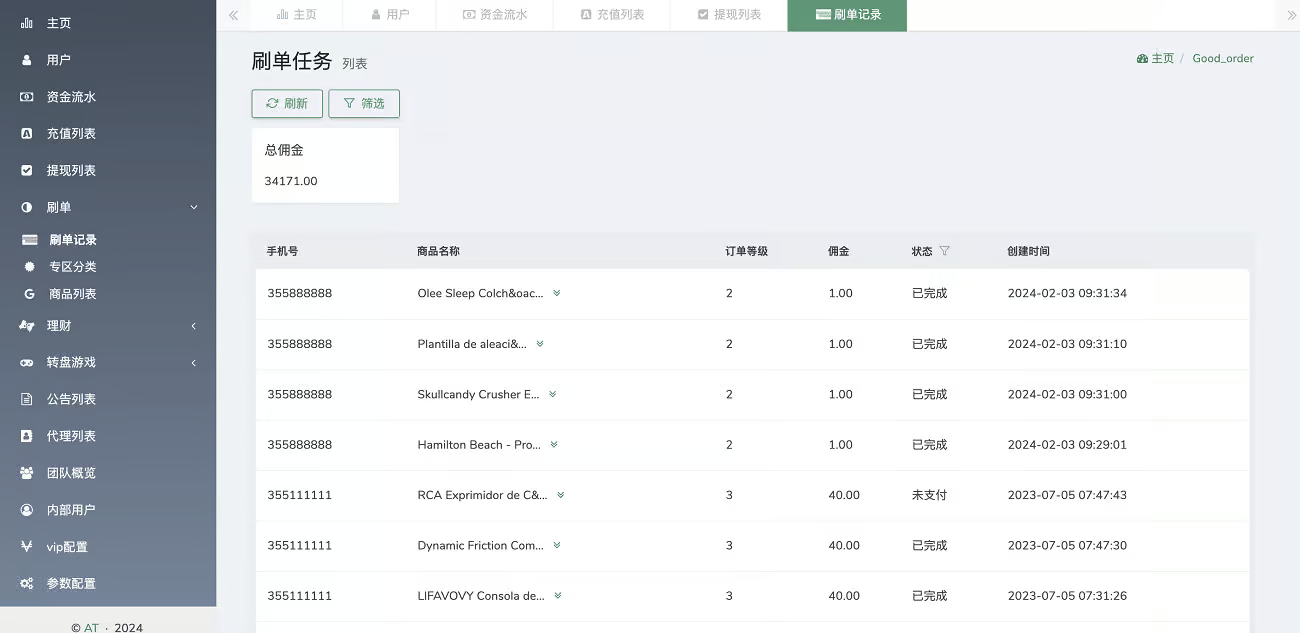This screenshot has width=1300, height=633.
Task: Select 商品列表 in the sidebar submenu
Action: pos(73,294)
